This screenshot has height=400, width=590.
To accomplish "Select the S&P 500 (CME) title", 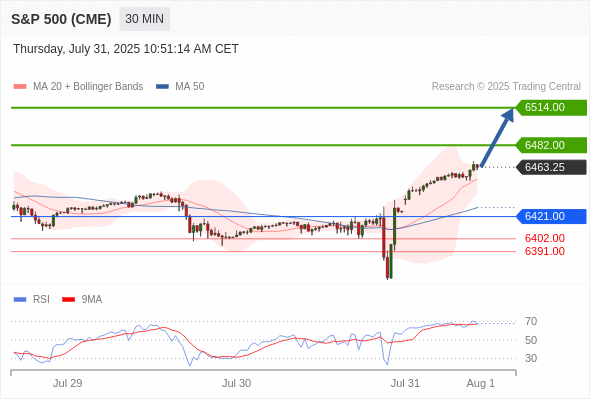I will pyautogui.click(x=61, y=19).
